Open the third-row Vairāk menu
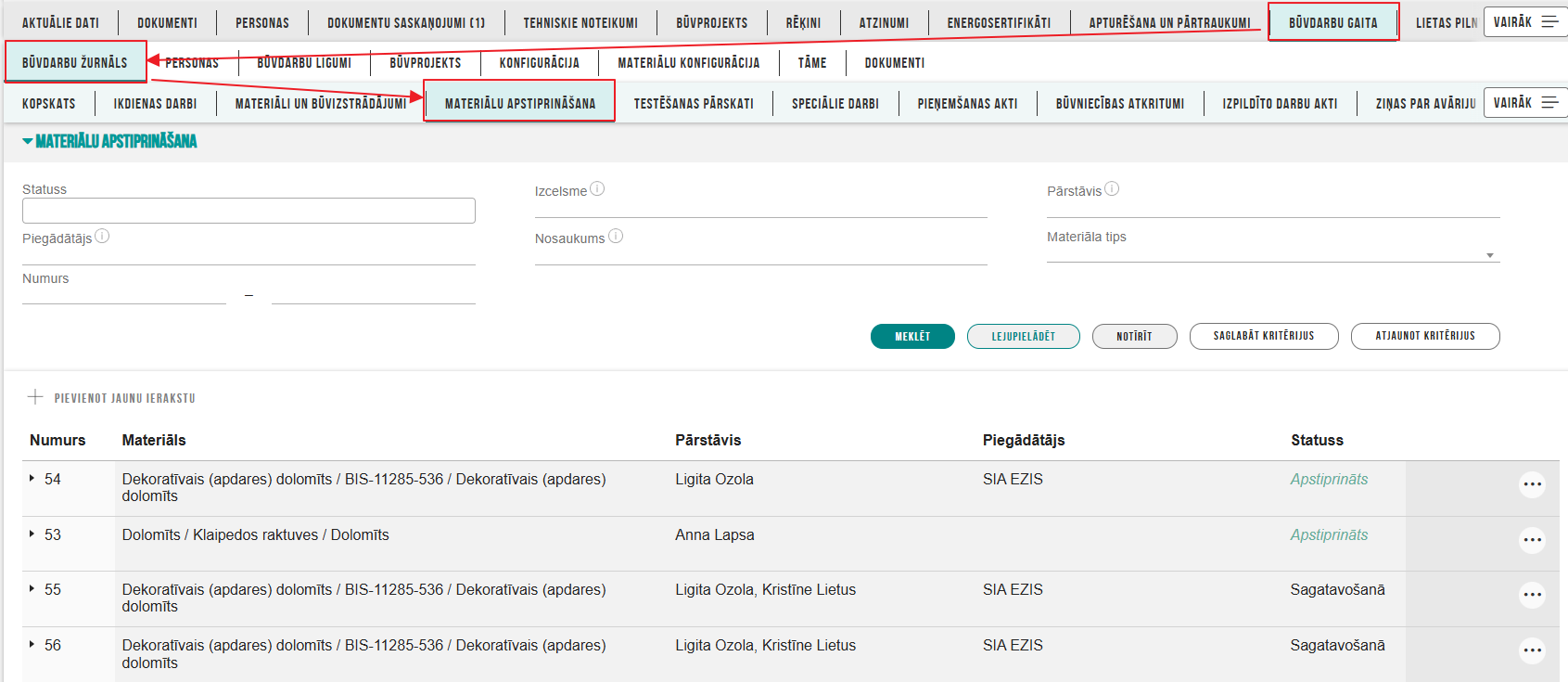Image resolution: width=1568 pixels, height=682 pixels. click(1525, 103)
